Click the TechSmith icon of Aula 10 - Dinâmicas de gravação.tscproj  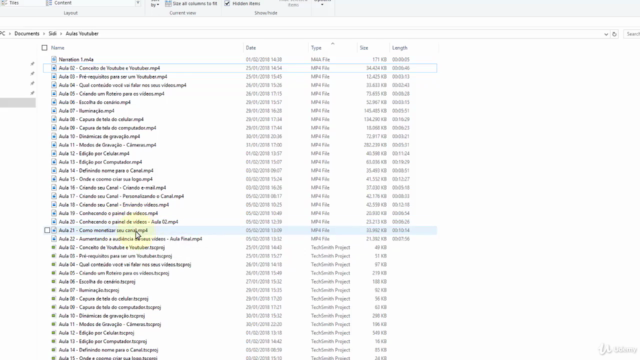tap(54, 316)
